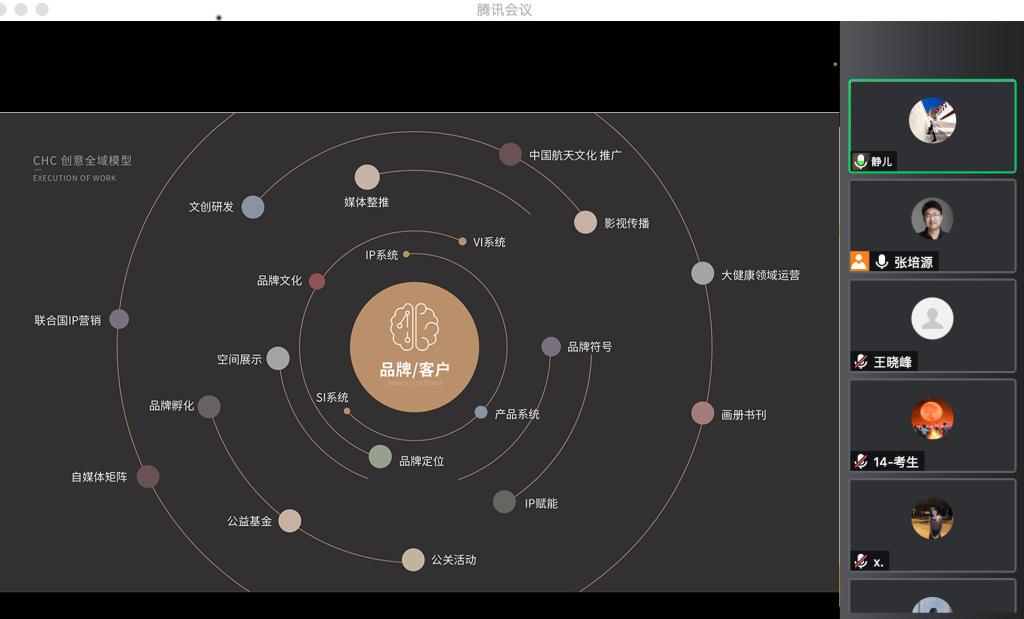Image resolution: width=1024 pixels, height=619 pixels.
Task: Click the brain icon in the center circle
Action: pos(414,327)
